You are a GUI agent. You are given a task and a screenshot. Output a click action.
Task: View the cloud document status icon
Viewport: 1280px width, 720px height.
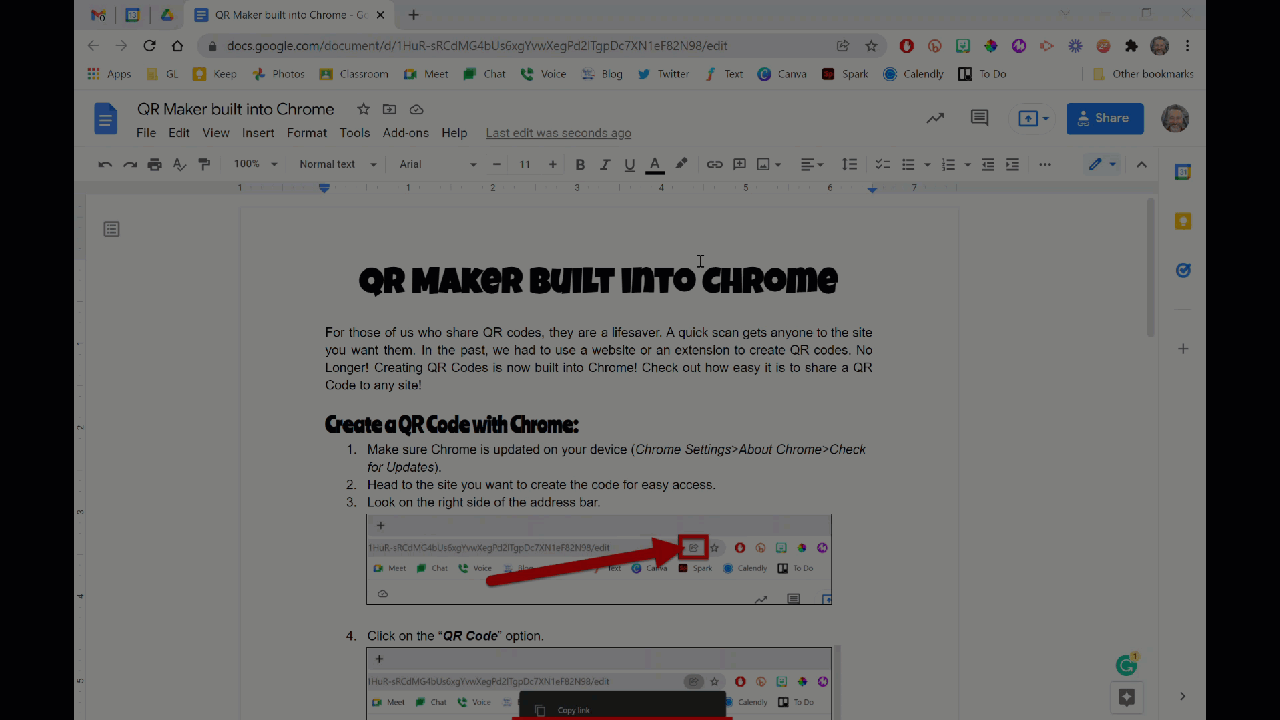point(417,109)
